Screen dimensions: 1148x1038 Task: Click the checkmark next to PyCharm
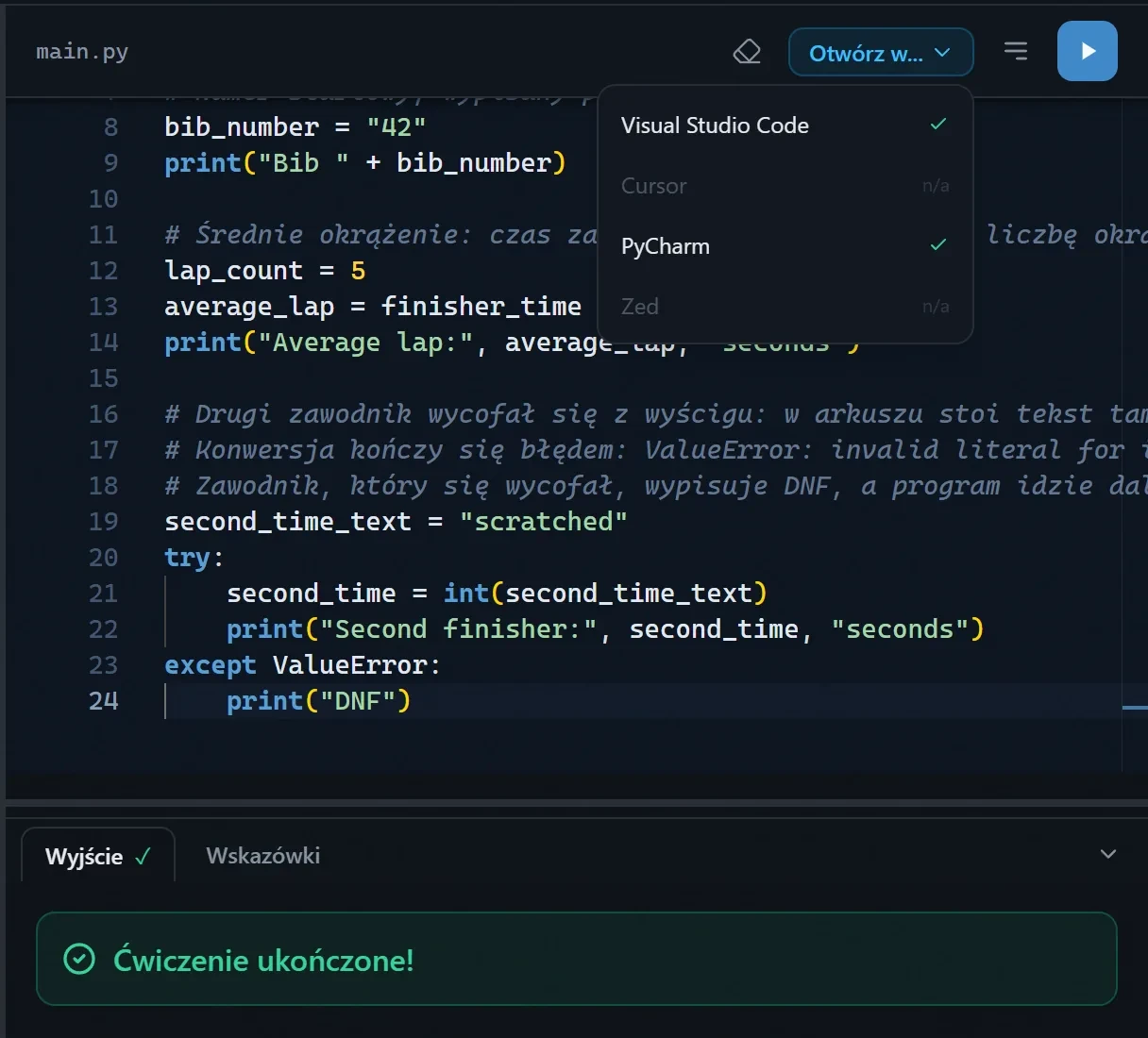tap(938, 245)
